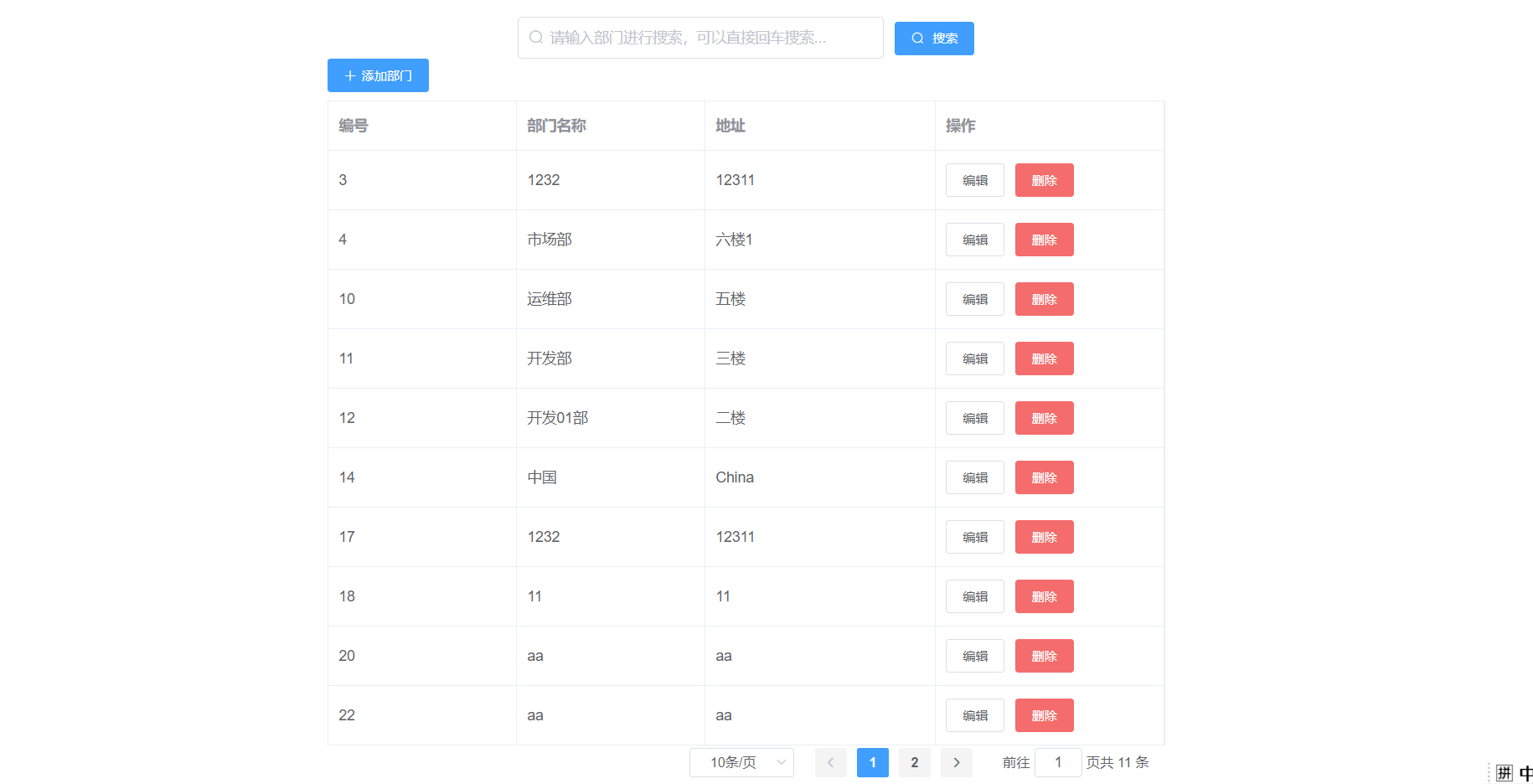Open the 10条/页 page size dropdown

[741, 762]
